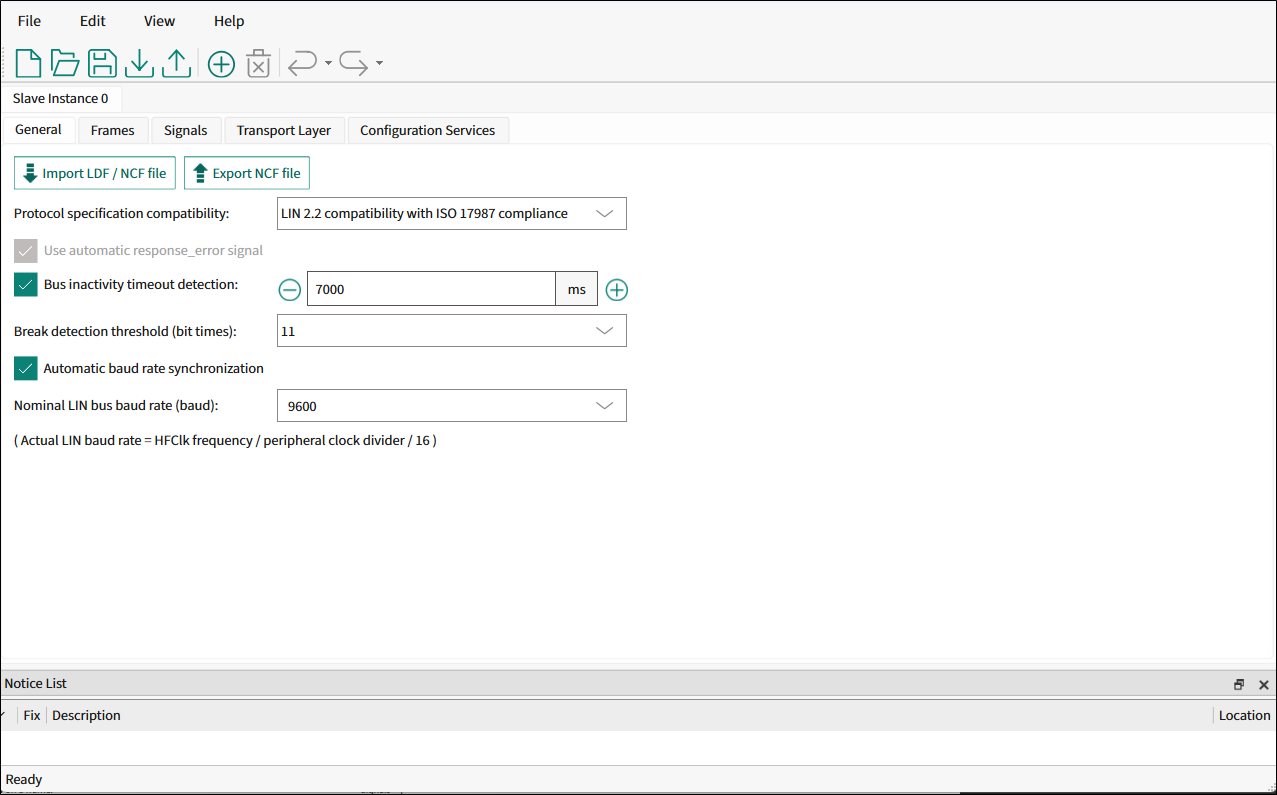This screenshot has width=1277, height=795.
Task: Click Import LDF / NCF file button
Action: 95,173
